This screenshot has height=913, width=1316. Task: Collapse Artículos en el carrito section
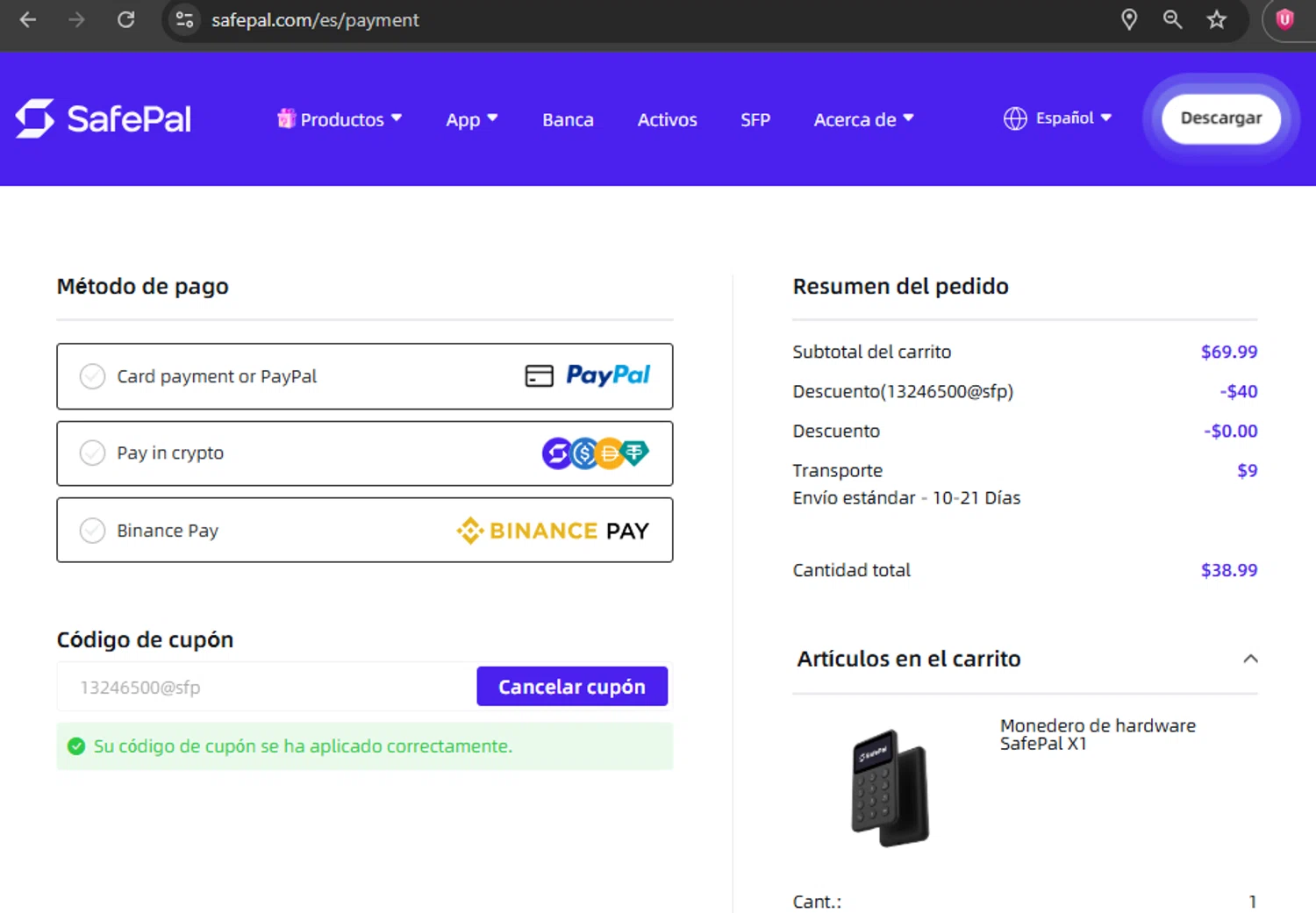point(1250,659)
